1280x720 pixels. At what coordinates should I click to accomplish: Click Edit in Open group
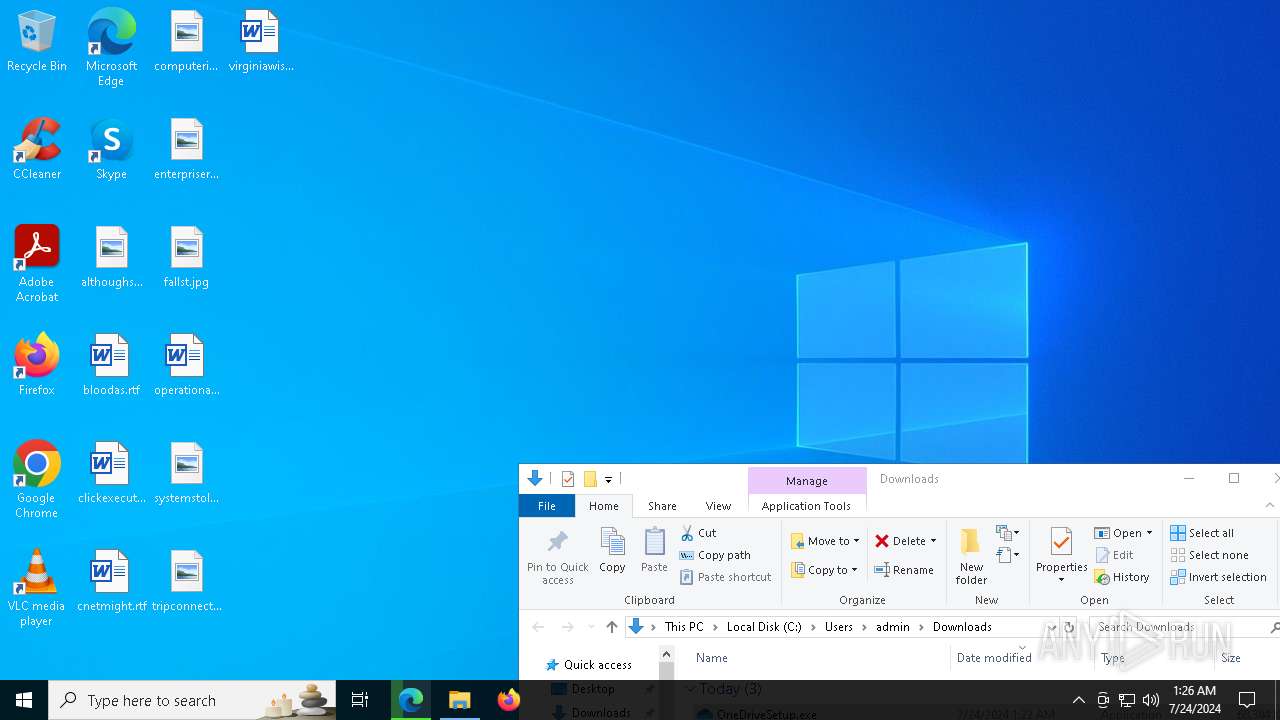click(x=1114, y=555)
